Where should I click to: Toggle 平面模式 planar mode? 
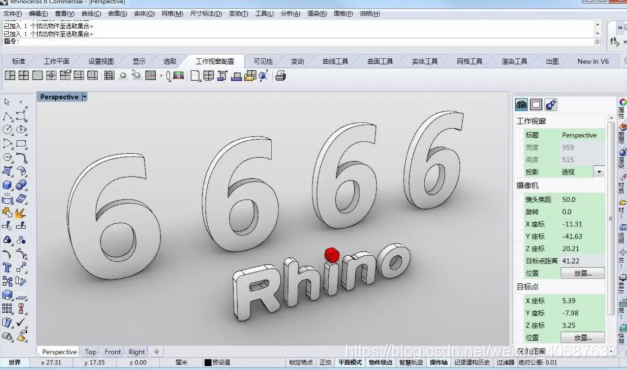(350, 362)
